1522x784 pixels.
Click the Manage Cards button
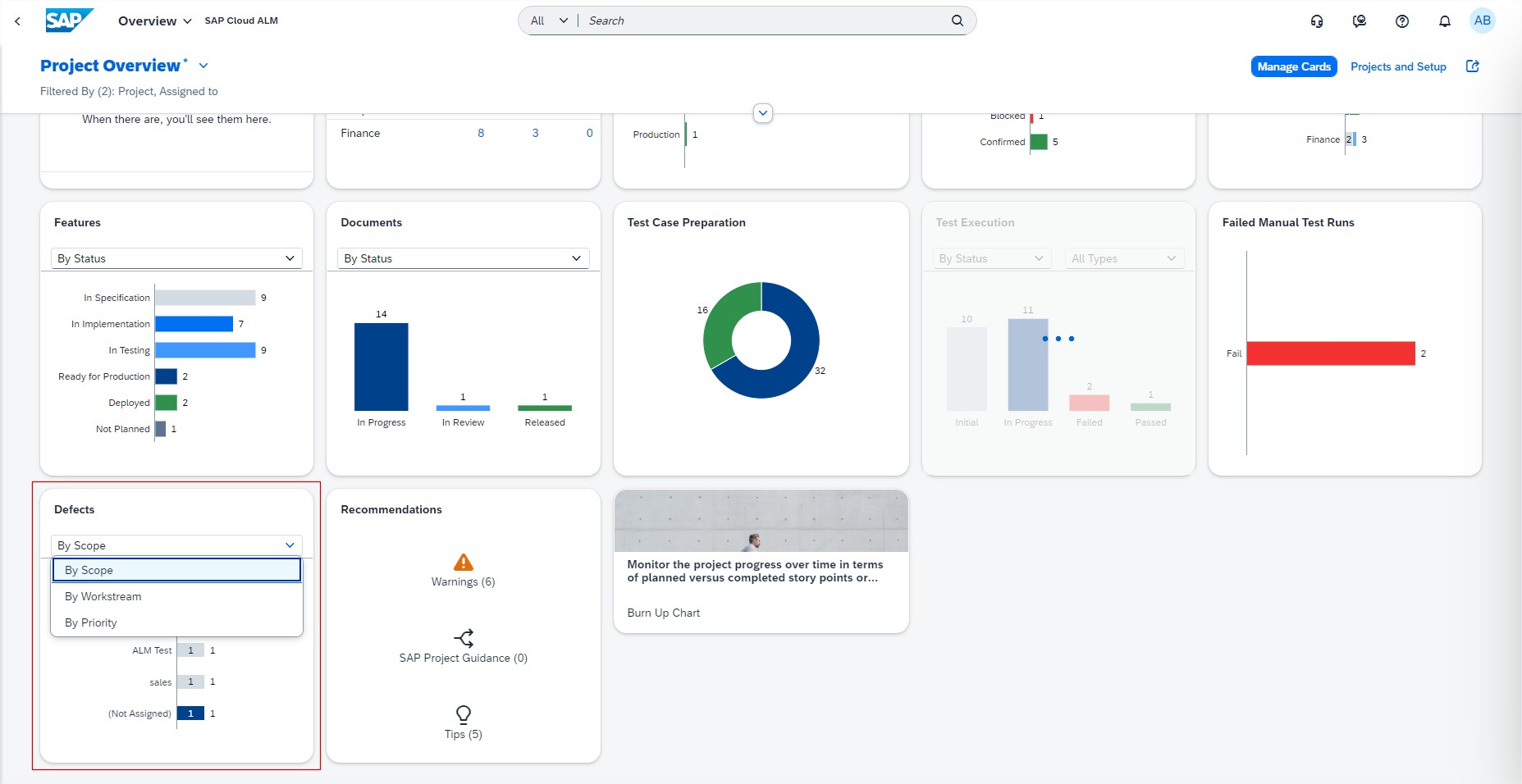click(x=1293, y=66)
